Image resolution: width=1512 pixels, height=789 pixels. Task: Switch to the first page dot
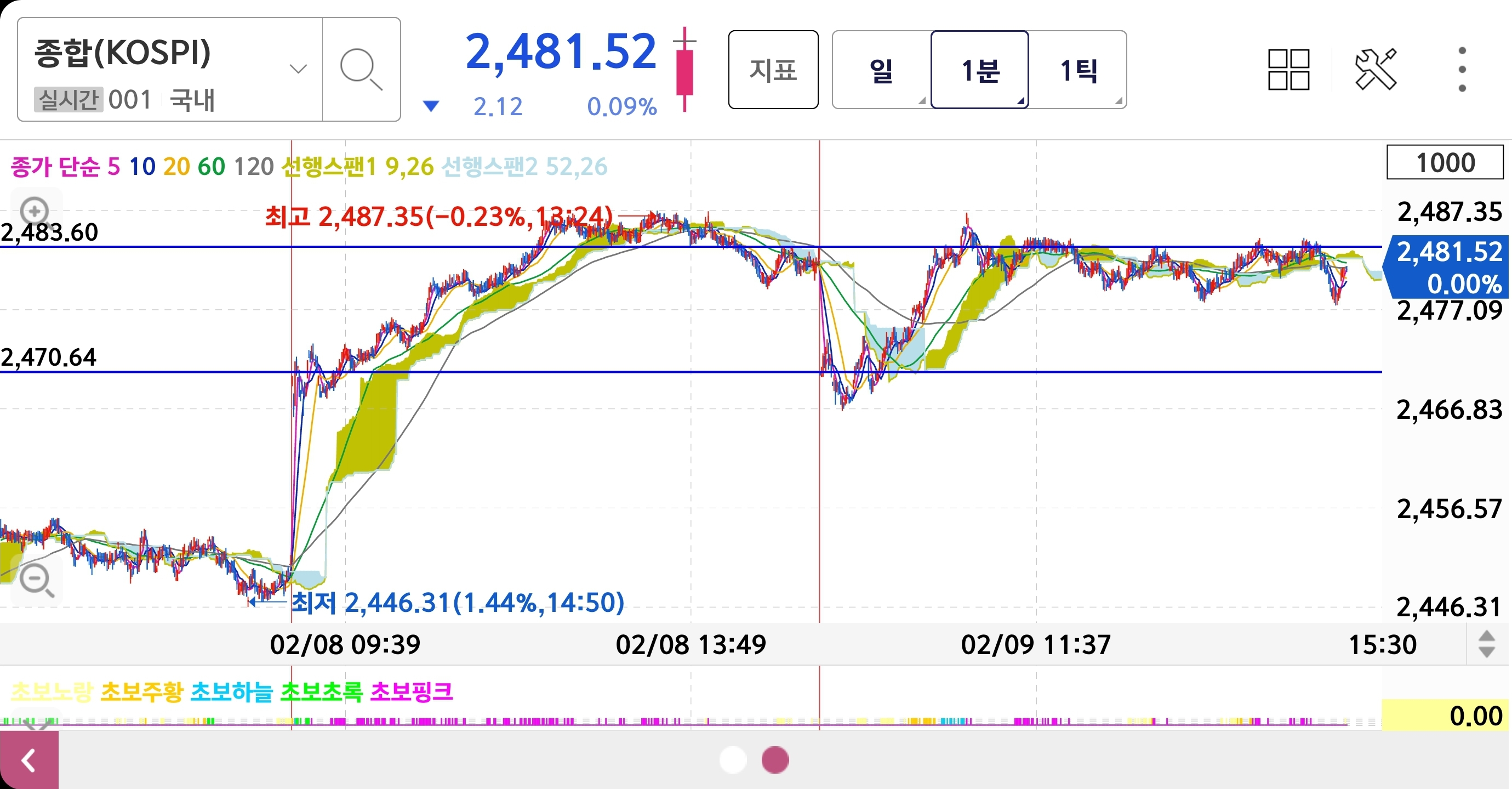733,759
